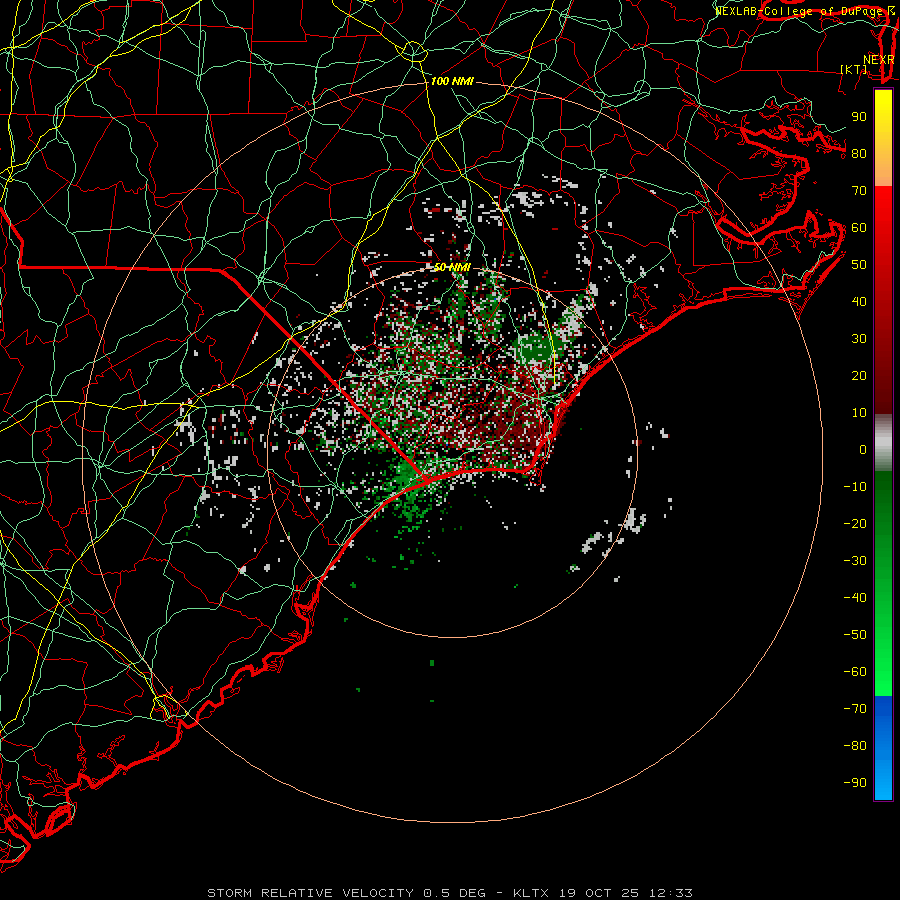900x900 pixels.
Task: Click the 80 value on velocity scale
Action: pyautogui.click(x=859, y=154)
